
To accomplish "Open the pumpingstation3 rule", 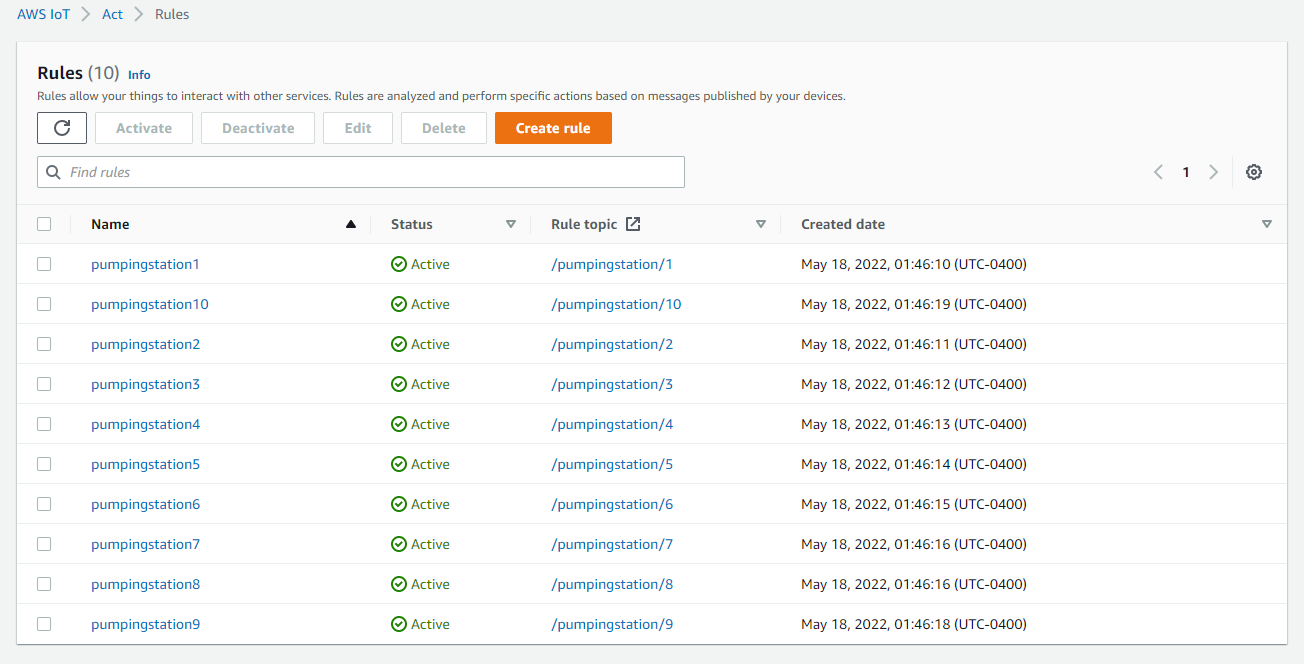I will [x=145, y=384].
